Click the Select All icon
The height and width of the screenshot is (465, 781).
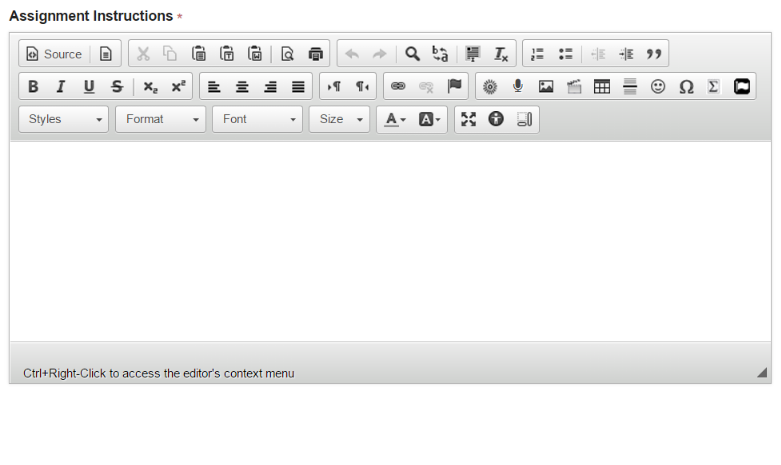coord(473,54)
